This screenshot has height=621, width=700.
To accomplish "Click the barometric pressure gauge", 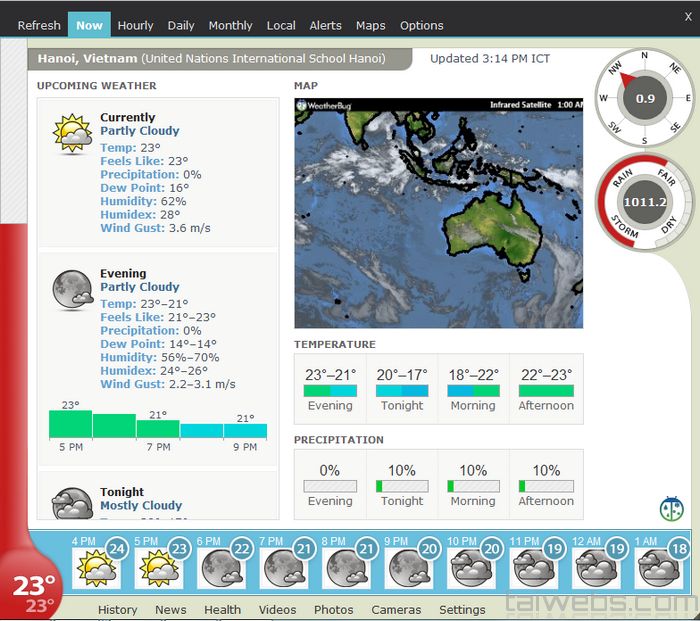I will coord(645,202).
